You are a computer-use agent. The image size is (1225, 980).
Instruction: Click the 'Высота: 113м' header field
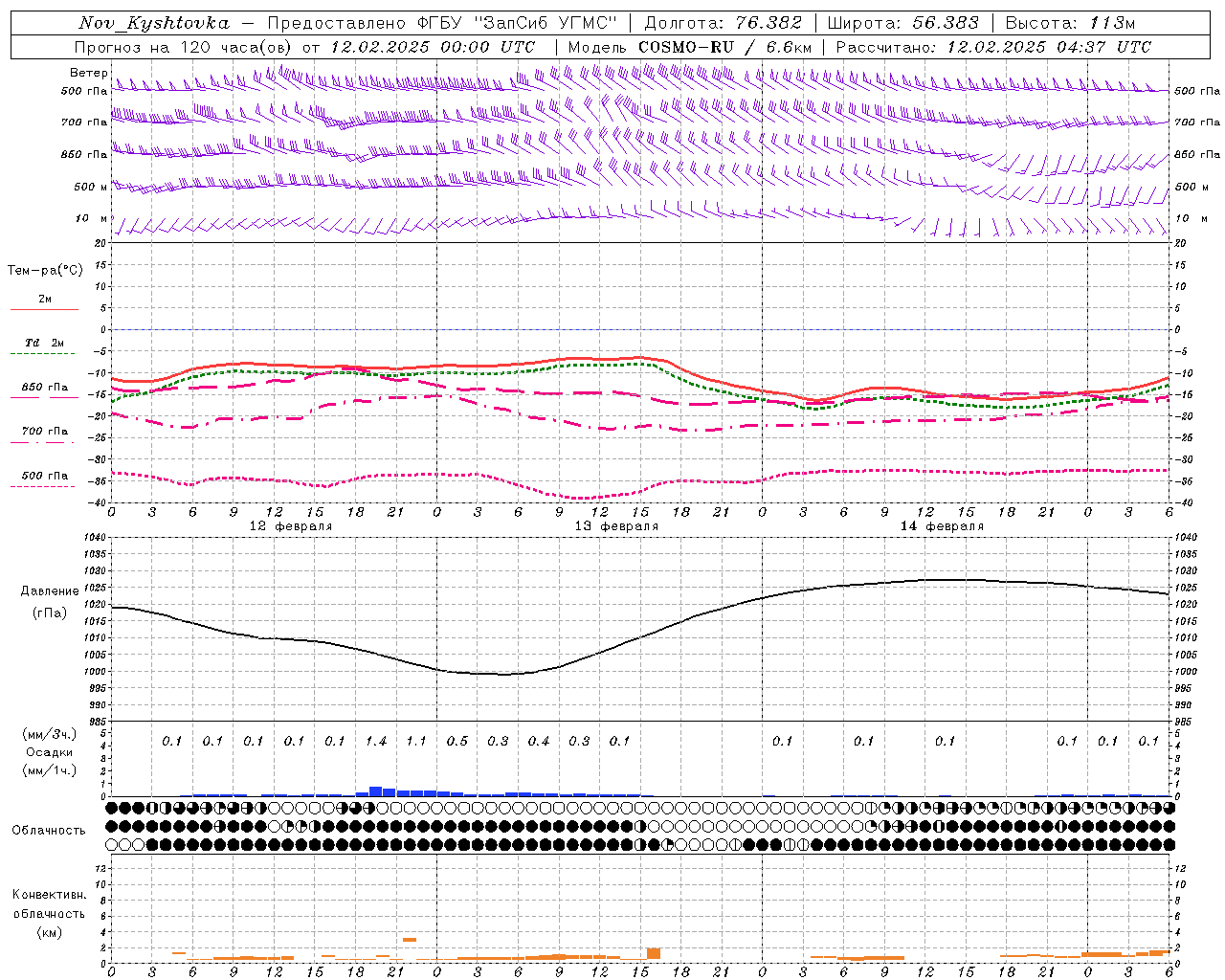(x=1071, y=23)
